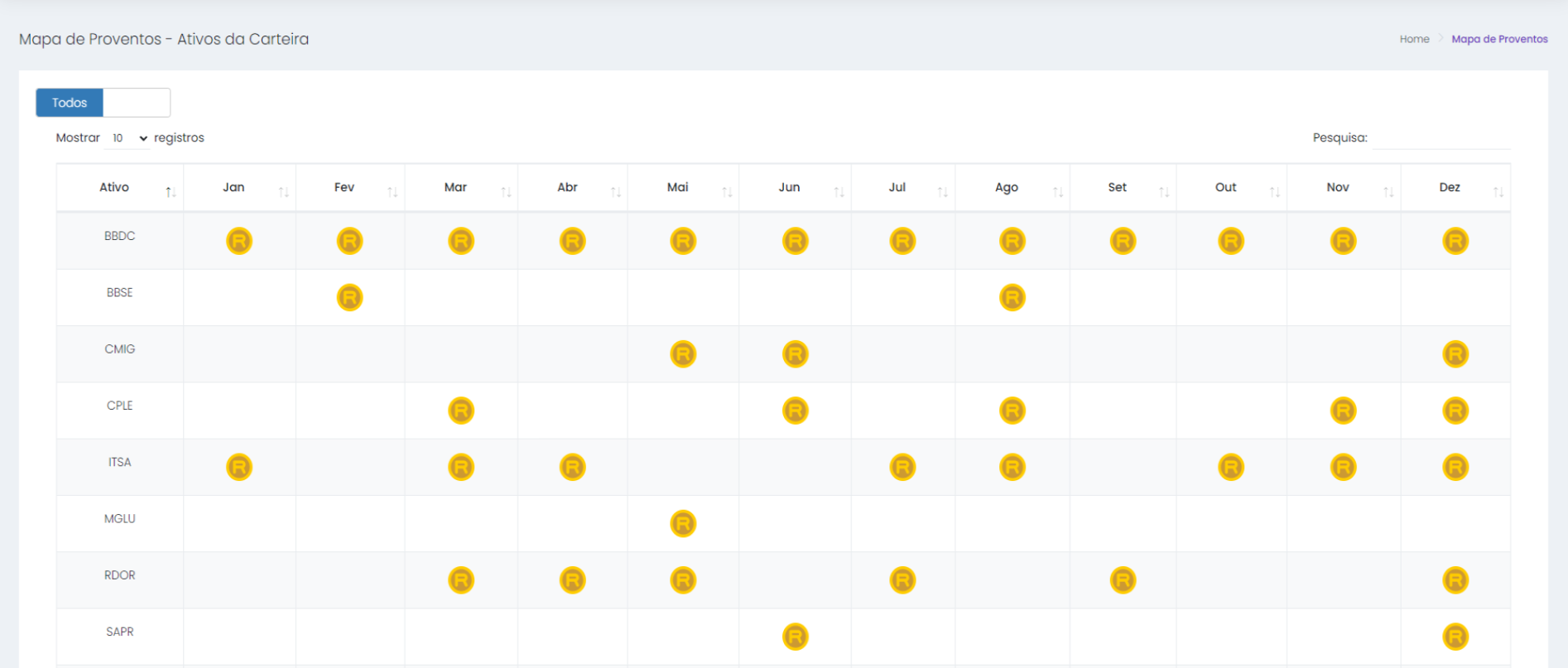This screenshot has width=1568, height=668.
Task: Sort table by Dez column
Action: [x=1455, y=188]
